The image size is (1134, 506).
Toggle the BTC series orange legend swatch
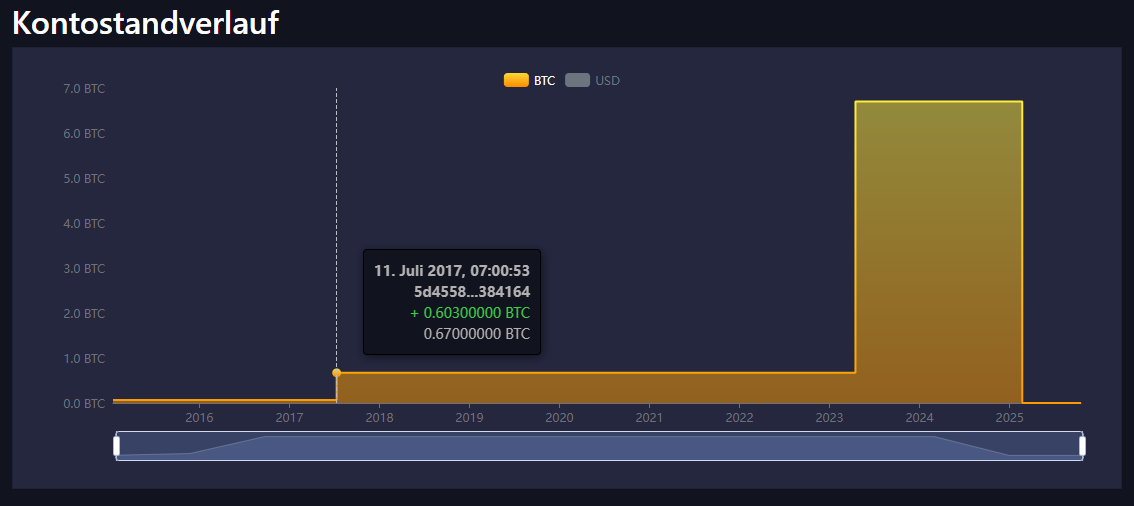(x=516, y=81)
